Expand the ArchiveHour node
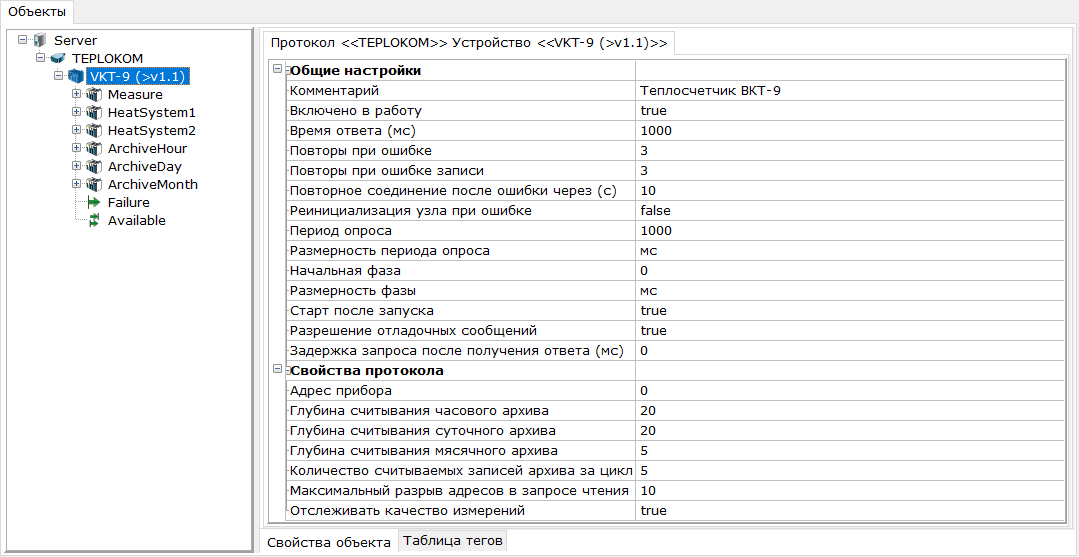Image resolution: width=1079 pixels, height=557 pixels. 76,148
